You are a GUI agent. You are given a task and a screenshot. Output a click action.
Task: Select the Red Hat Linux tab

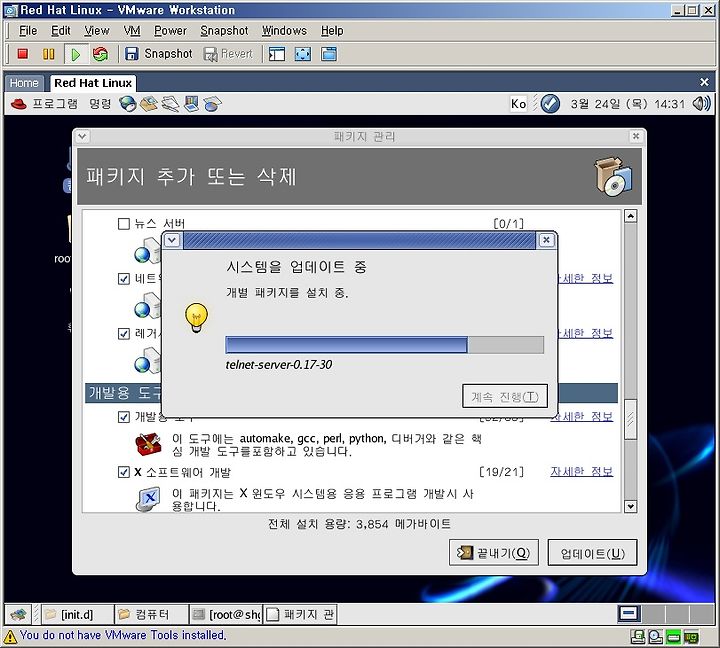click(x=93, y=83)
